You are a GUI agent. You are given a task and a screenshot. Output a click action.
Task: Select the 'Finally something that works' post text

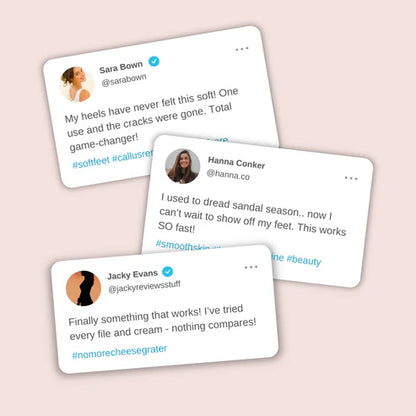point(162,322)
